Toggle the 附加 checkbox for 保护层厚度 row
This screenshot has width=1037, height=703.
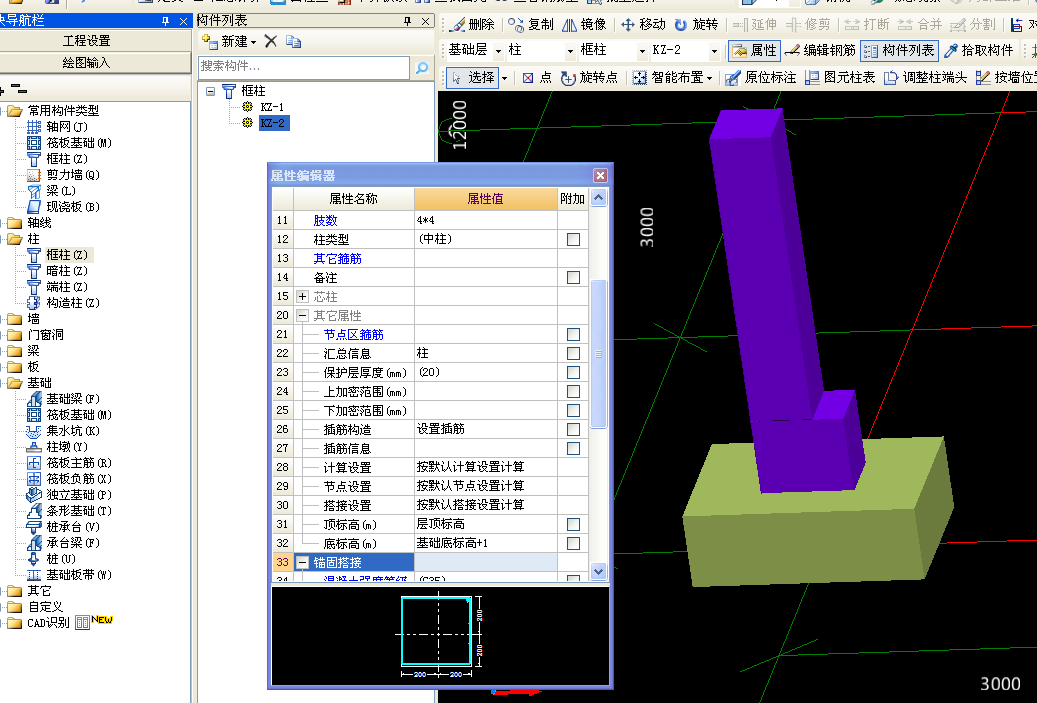tap(573, 372)
